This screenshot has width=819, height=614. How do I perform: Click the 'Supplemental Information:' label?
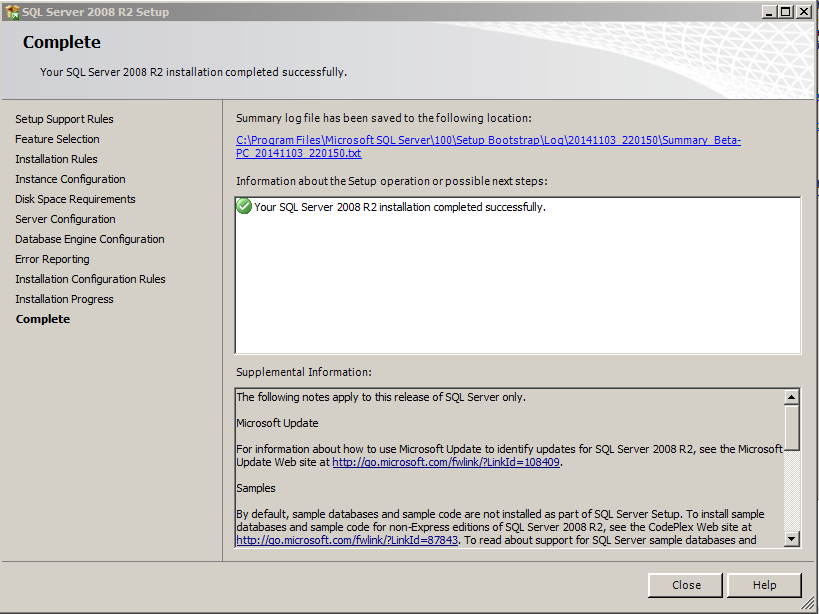click(304, 372)
